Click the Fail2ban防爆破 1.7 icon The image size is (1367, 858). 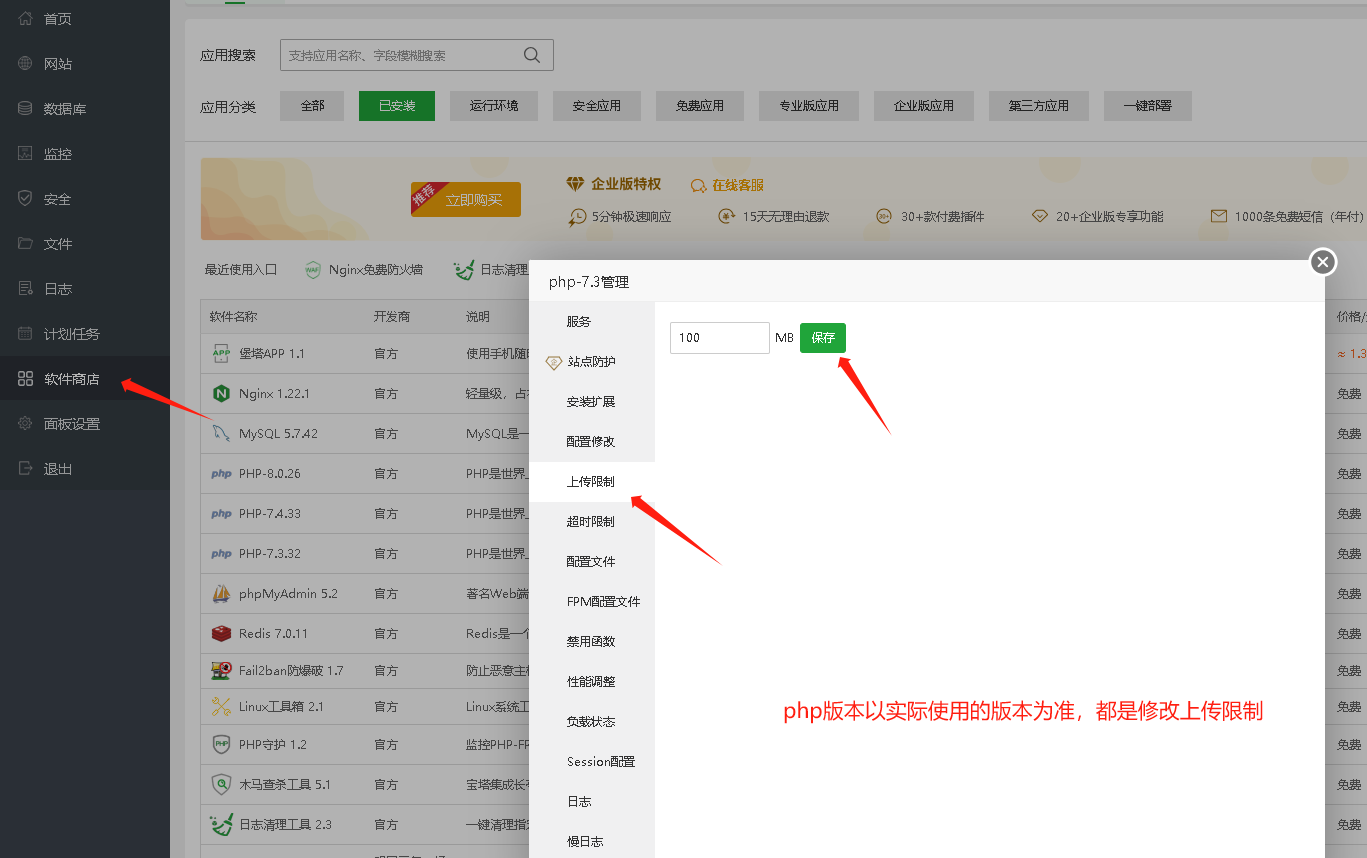[x=221, y=670]
